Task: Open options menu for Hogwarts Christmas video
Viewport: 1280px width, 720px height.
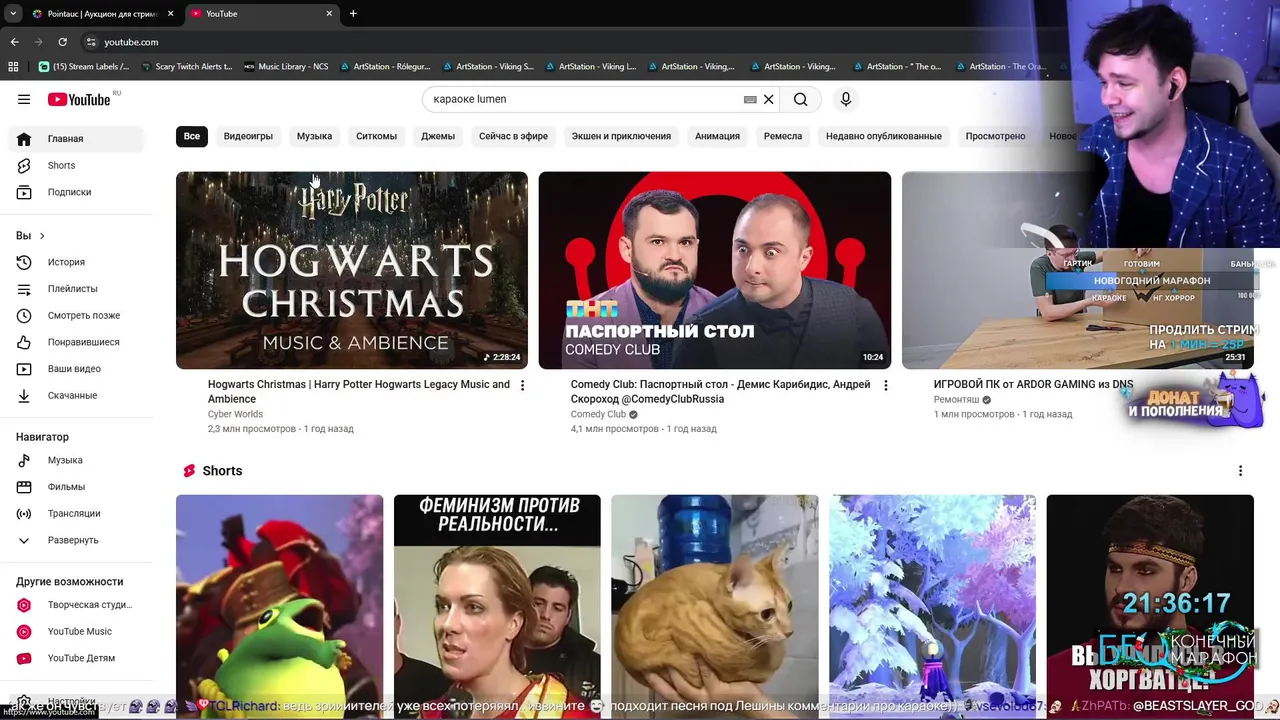Action: tap(522, 385)
